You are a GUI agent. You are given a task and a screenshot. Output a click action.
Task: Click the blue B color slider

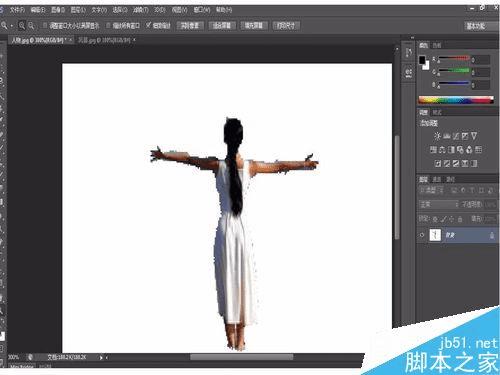(x=454, y=83)
